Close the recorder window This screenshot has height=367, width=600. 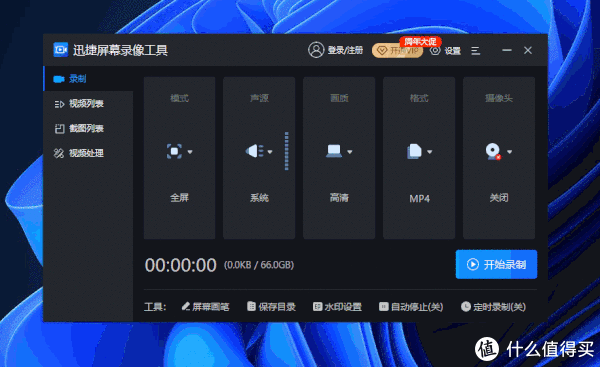pyautogui.click(x=528, y=50)
